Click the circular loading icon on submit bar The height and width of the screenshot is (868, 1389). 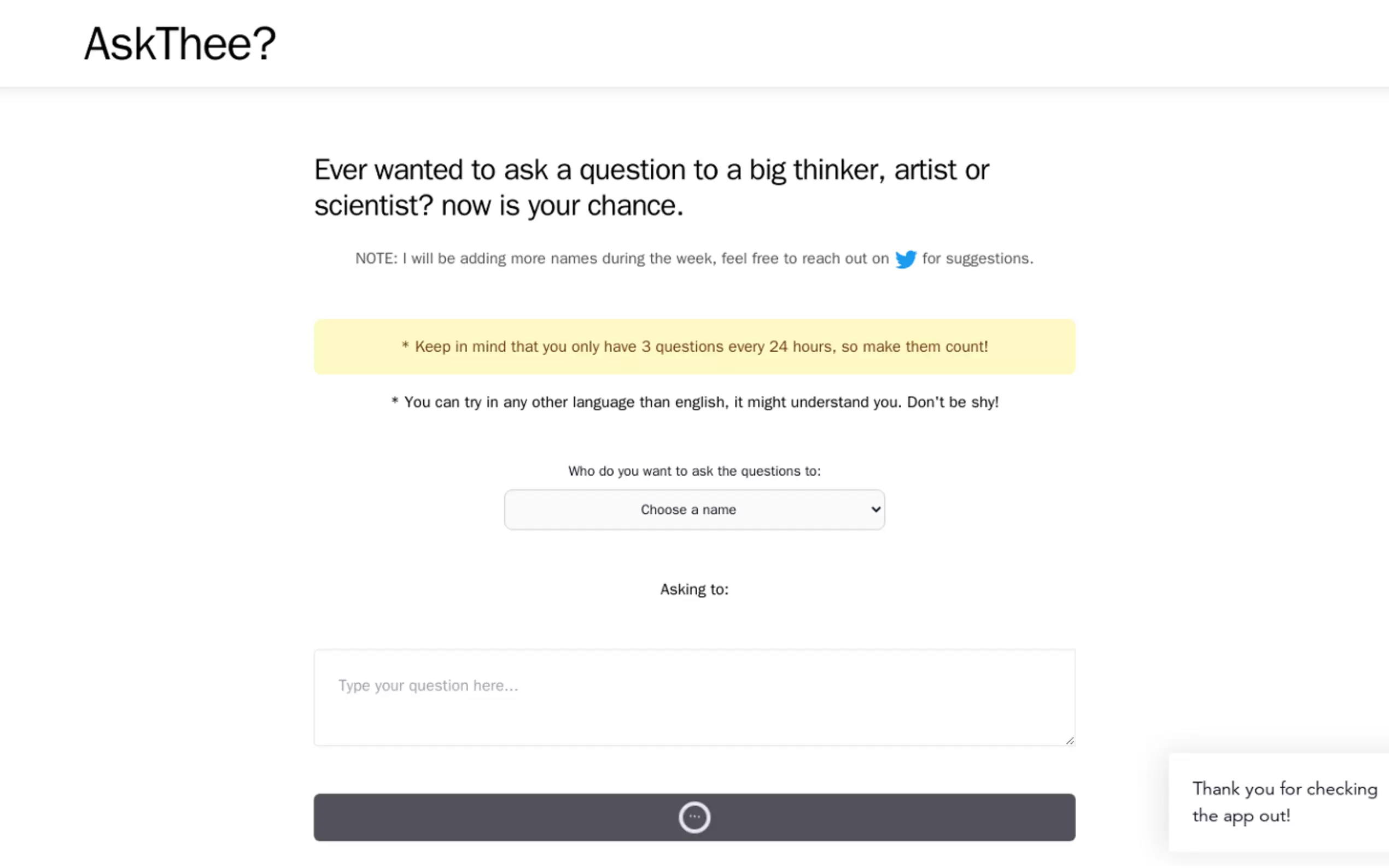pos(694,817)
